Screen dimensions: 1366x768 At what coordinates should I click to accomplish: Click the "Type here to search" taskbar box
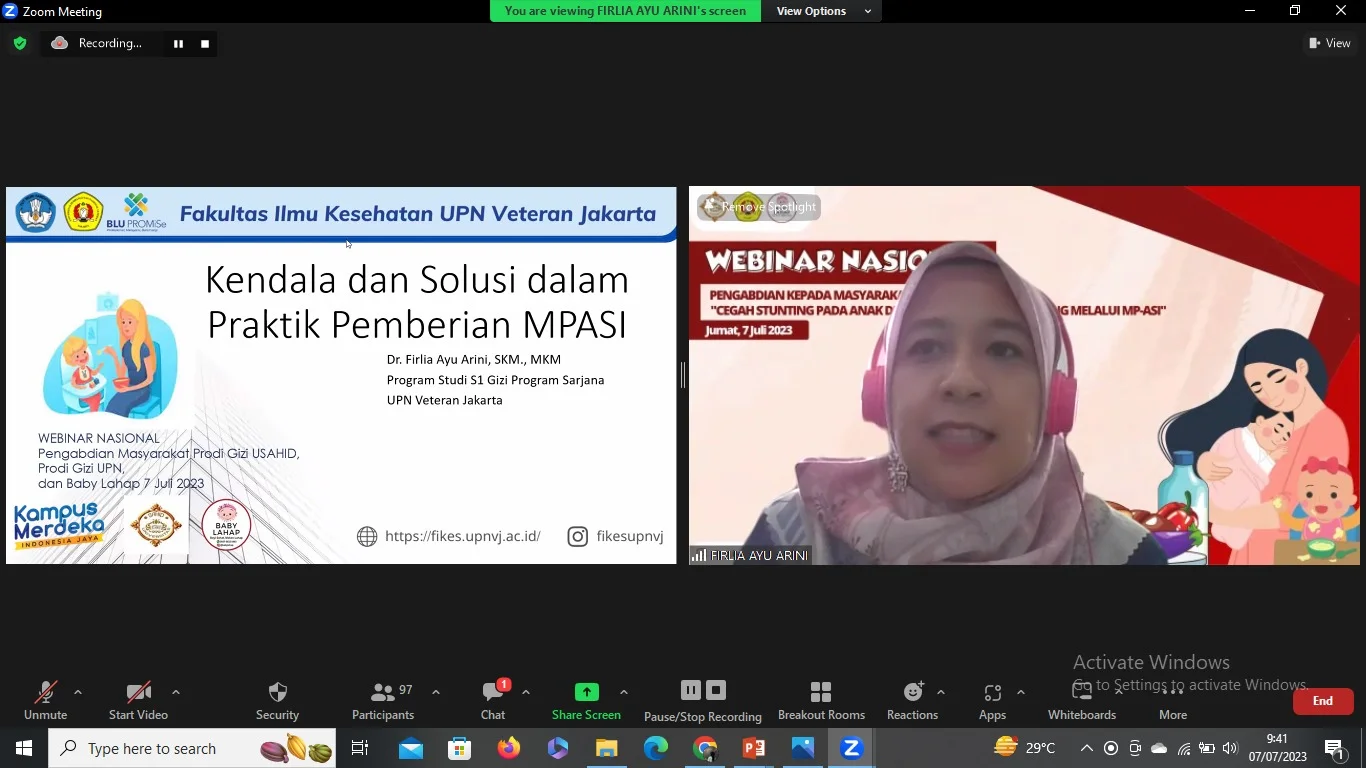192,748
